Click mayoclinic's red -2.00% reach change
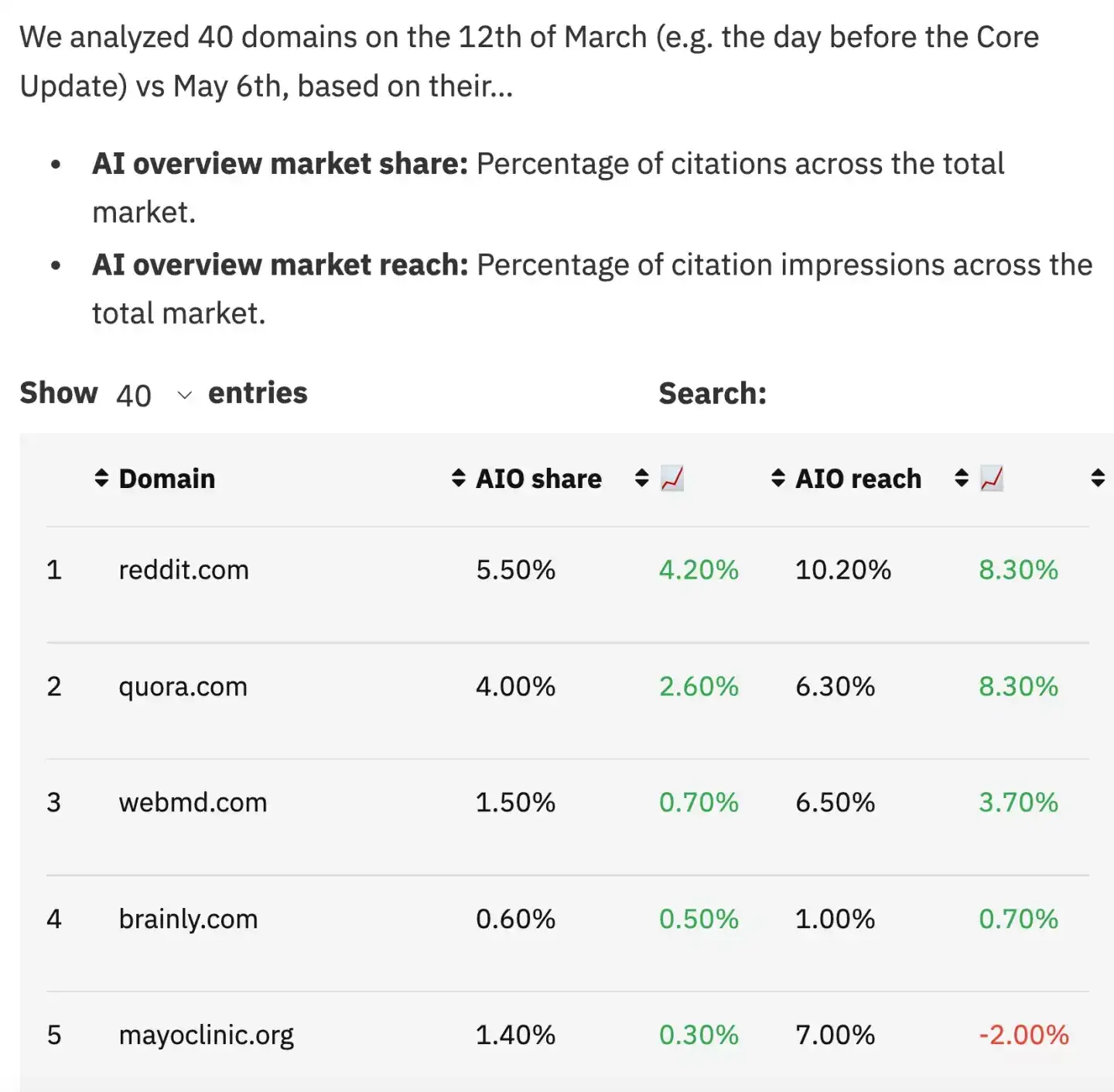 point(1023,1035)
